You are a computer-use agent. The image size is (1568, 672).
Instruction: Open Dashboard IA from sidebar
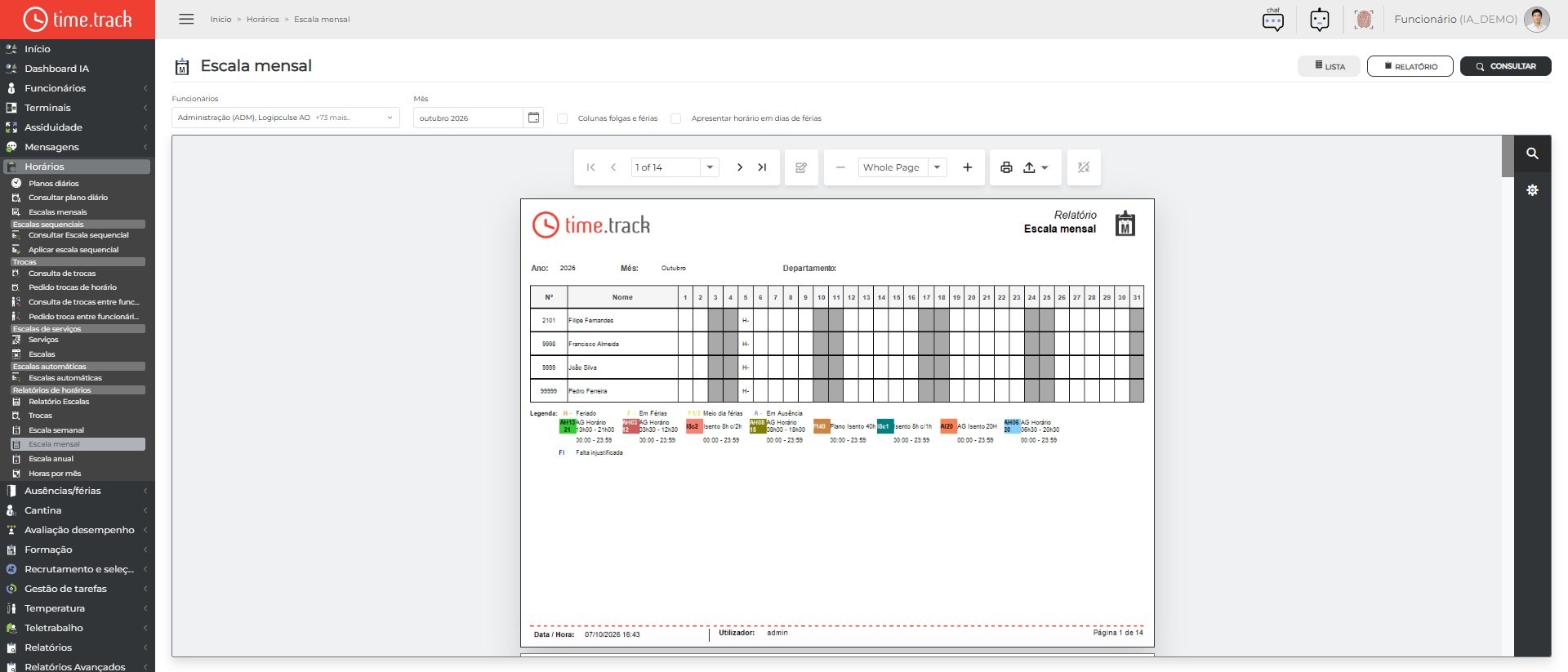click(x=56, y=69)
